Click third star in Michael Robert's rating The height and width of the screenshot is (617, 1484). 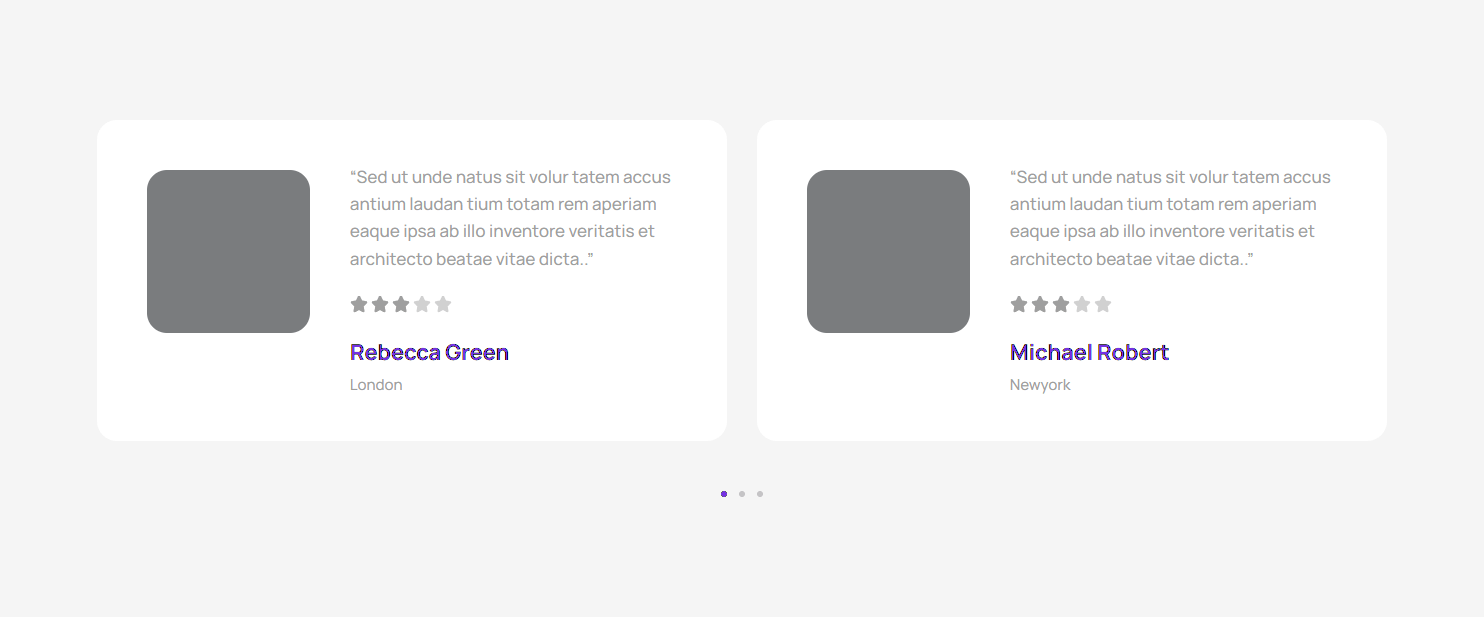pos(1061,304)
